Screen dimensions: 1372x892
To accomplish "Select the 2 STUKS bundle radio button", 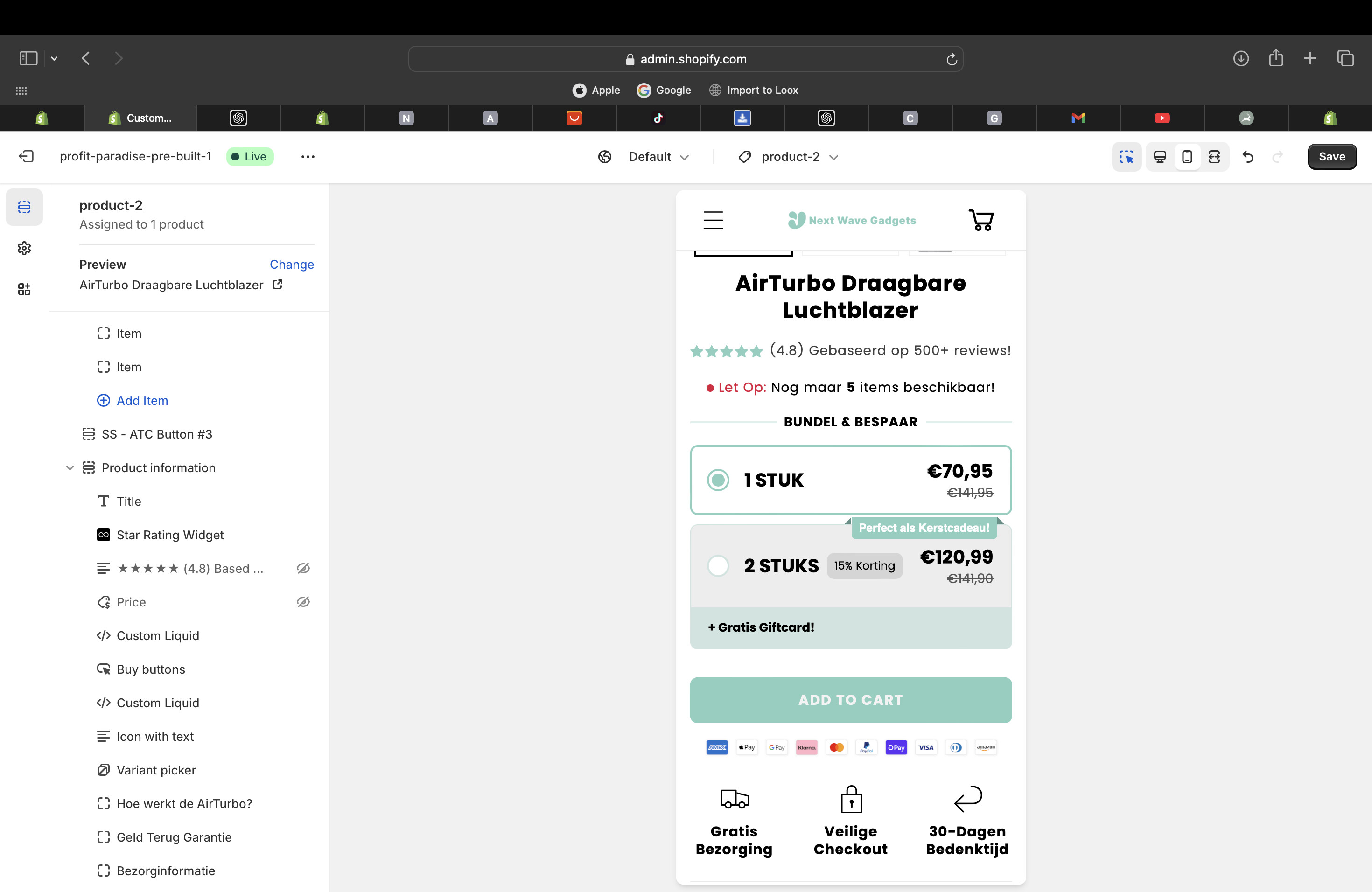I will 718,566.
